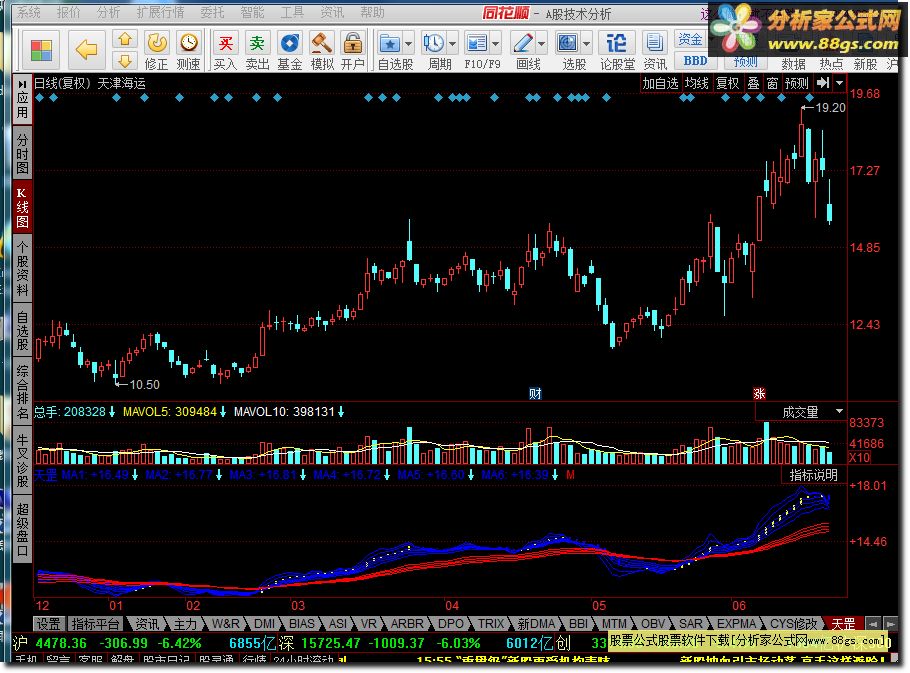Click the 指标说明 indicator description button
This screenshot has width=910, height=673.
(814, 475)
